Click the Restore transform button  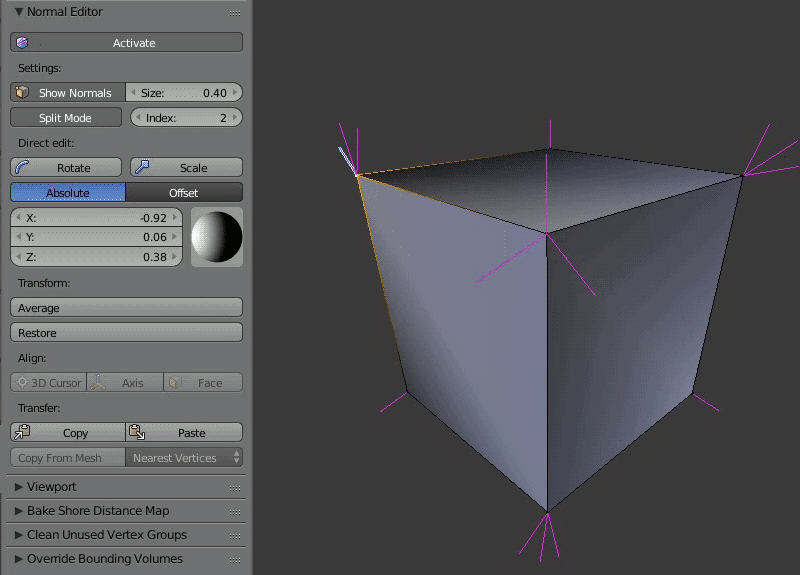pyautogui.click(x=127, y=333)
